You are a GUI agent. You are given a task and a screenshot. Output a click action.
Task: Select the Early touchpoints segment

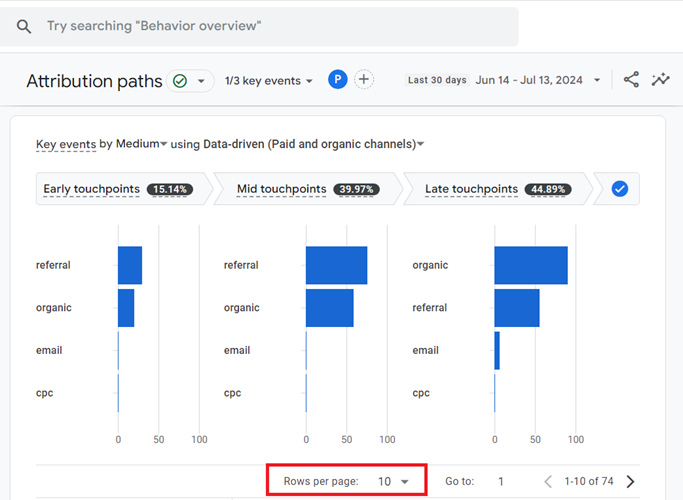[124, 189]
